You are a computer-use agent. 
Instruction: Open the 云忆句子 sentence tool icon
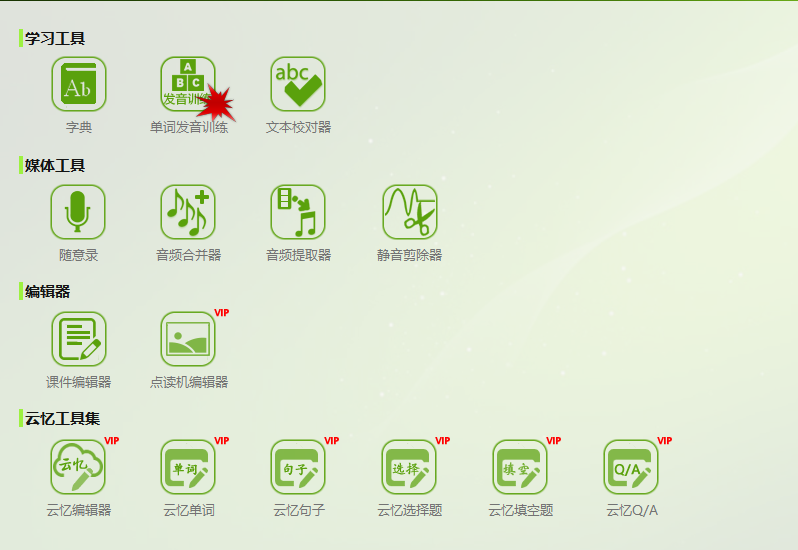click(298, 467)
